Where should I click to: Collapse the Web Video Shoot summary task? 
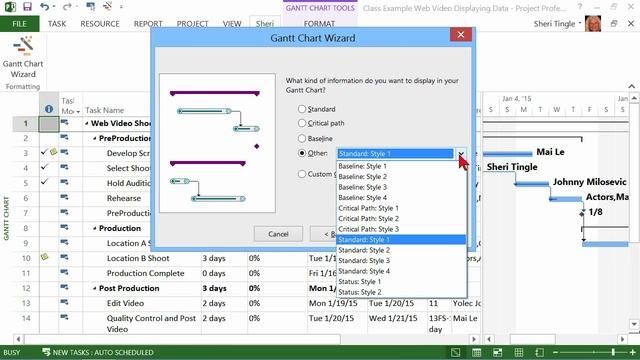[x=87, y=123]
